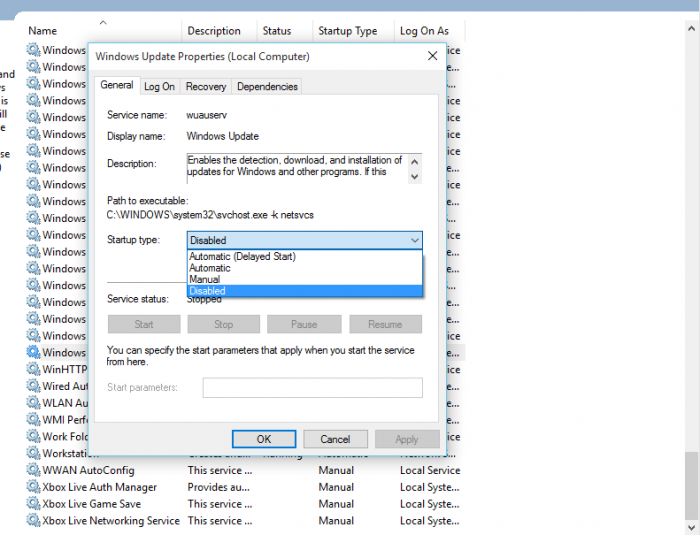Screen dimensions: 700x535
Task: Select Xbox Live Networking Service gear icon
Action: click(x=33, y=520)
